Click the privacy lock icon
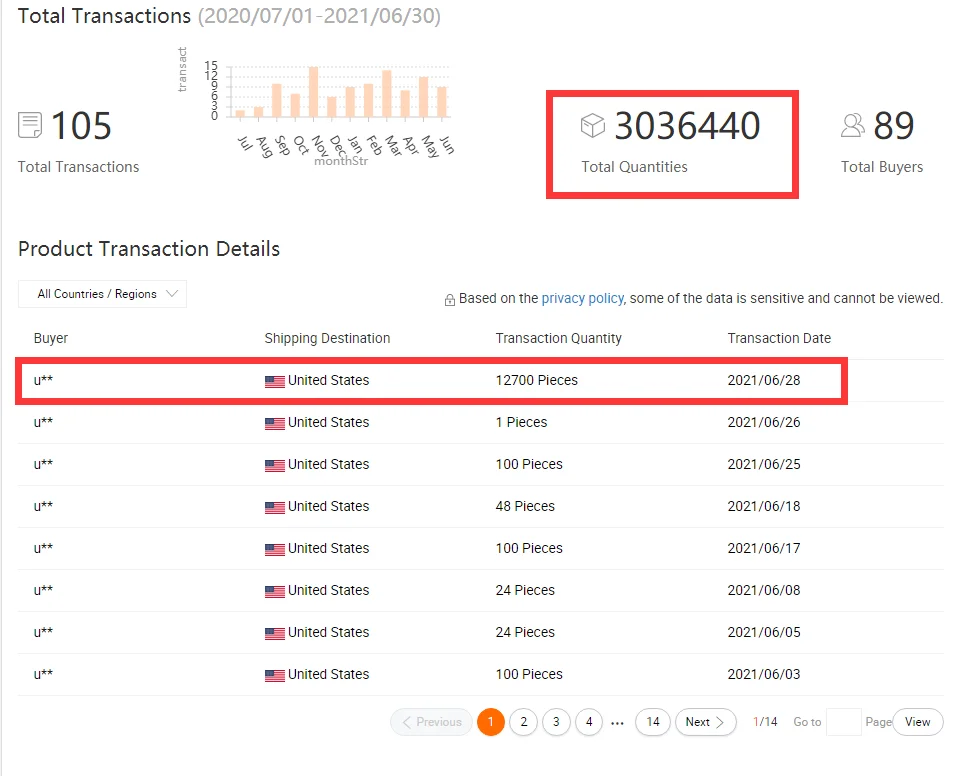 pos(450,300)
